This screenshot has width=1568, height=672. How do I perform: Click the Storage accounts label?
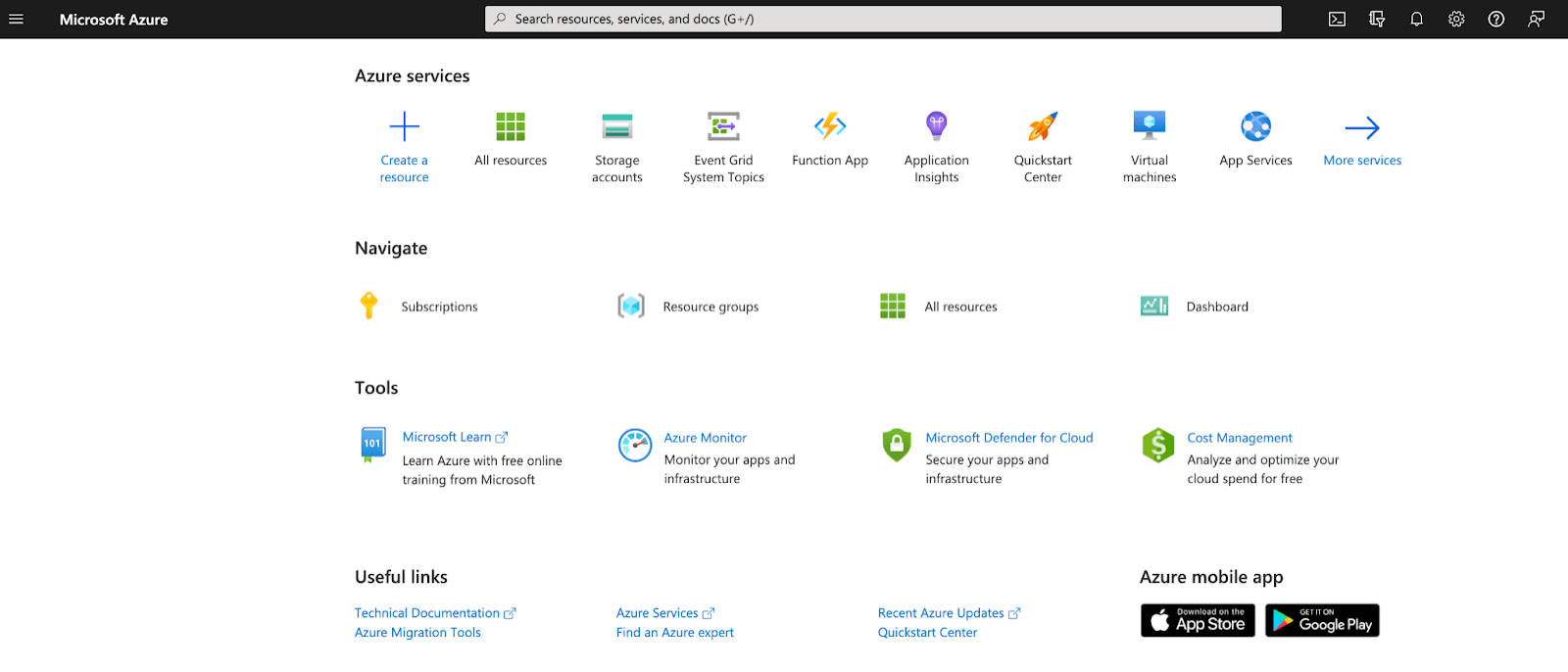click(x=617, y=168)
